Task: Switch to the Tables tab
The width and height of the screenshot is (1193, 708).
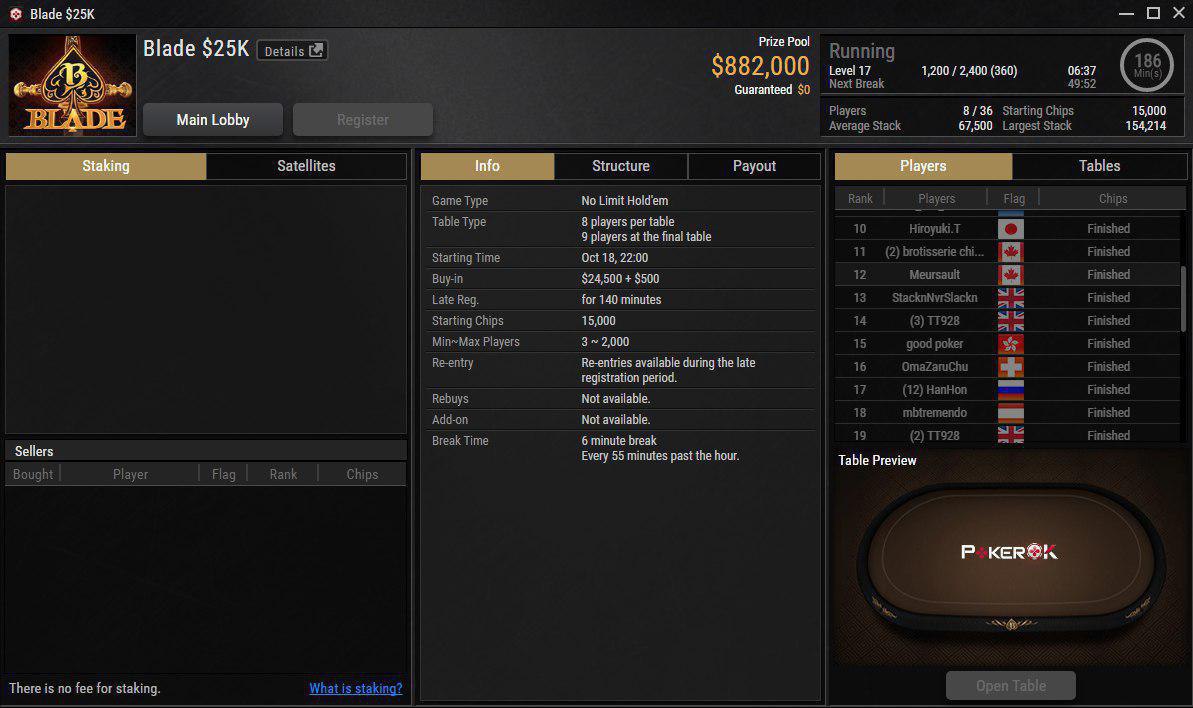Action: [x=1099, y=166]
